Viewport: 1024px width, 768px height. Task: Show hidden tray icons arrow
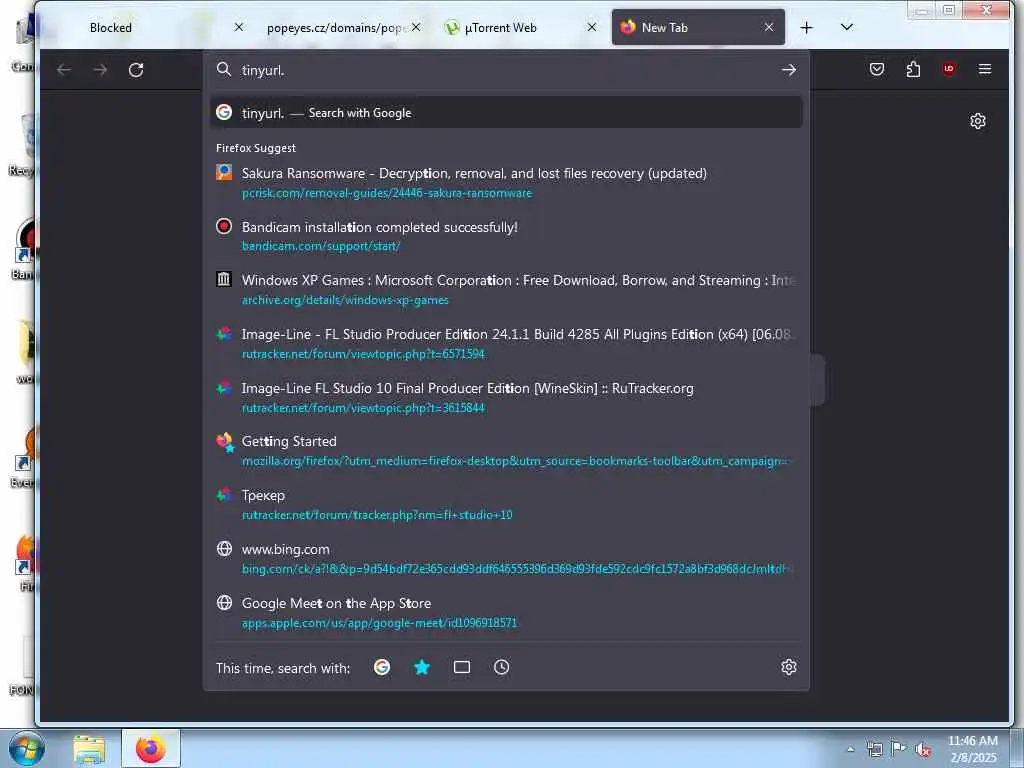point(850,749)
